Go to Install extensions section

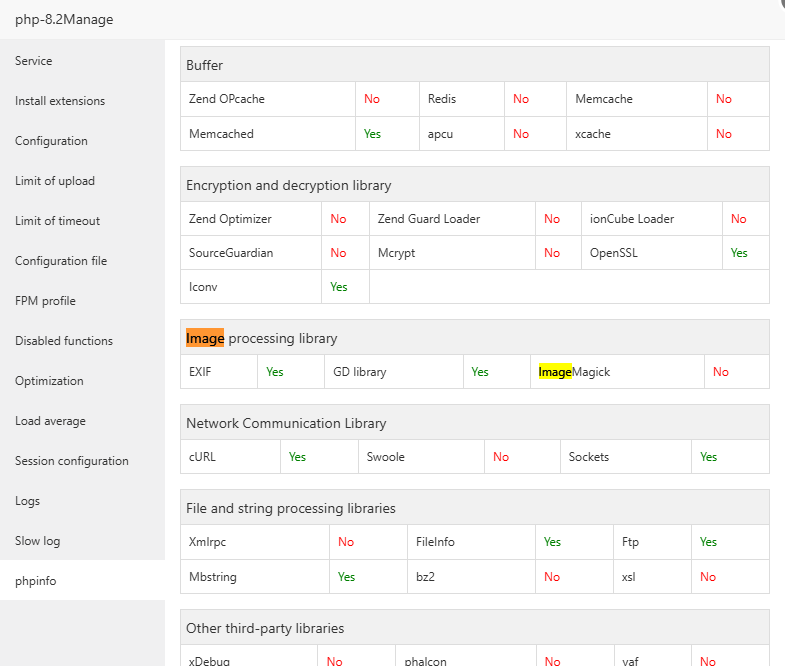60,101
